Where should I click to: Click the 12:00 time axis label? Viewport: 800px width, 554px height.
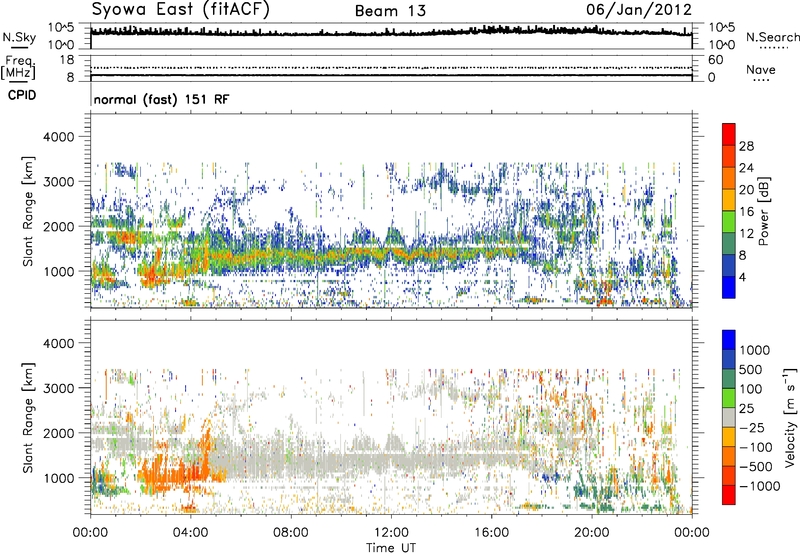coord(391,533)
